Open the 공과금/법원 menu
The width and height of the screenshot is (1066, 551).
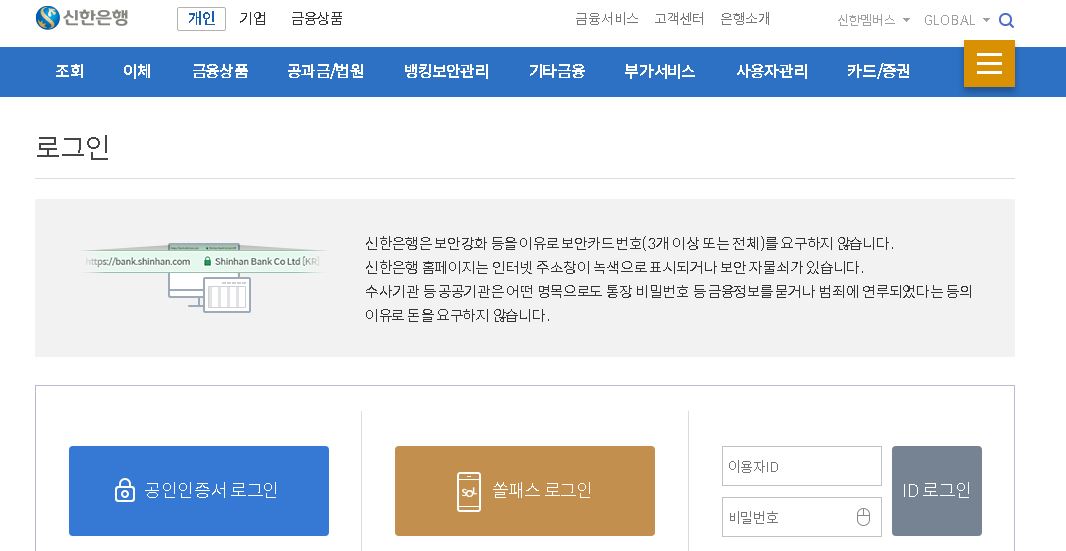click(326, 71)
